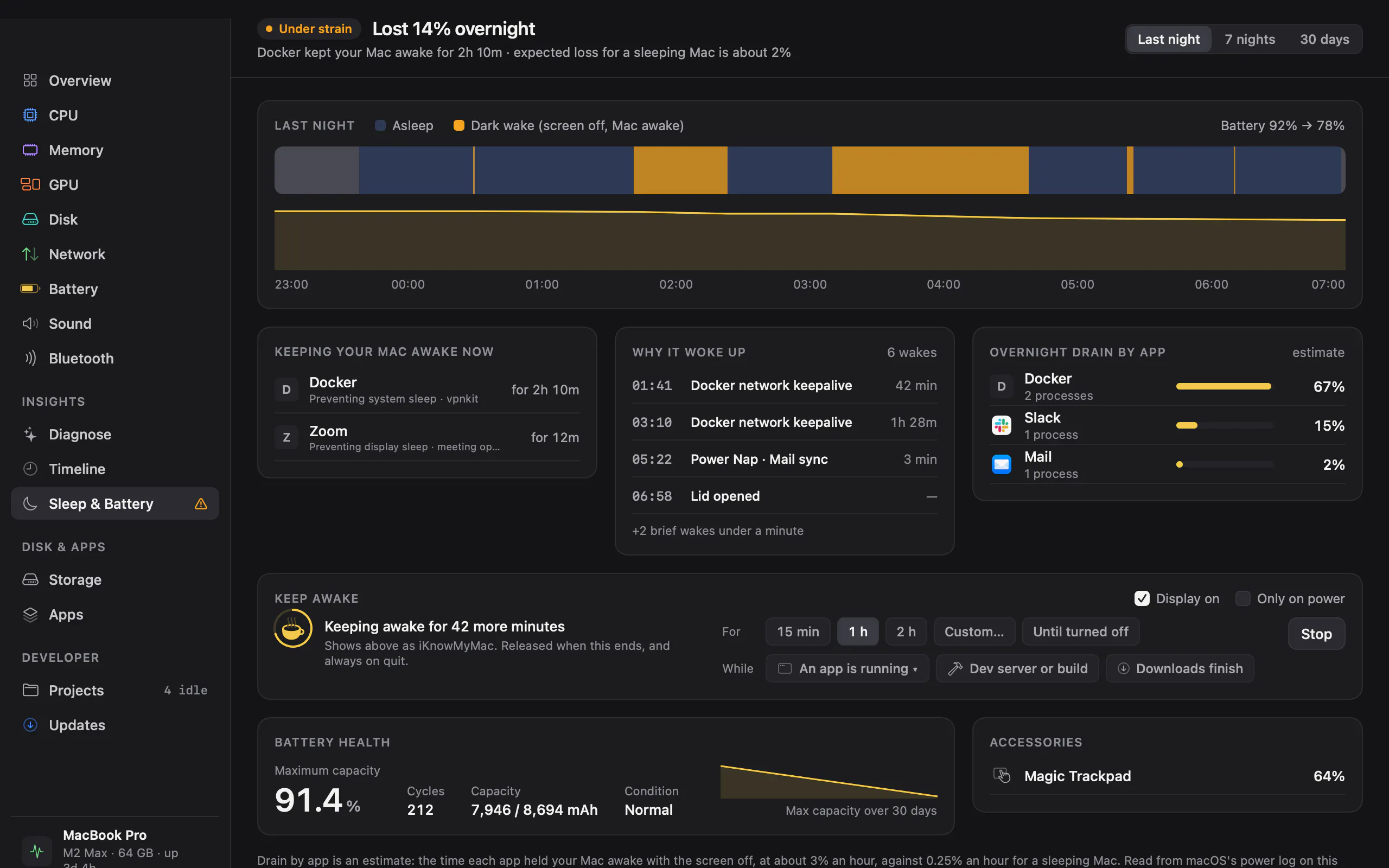The image size is (1389, 868).
Task: Select the Bluetooth waves icon
Action: tap(30, 358)
